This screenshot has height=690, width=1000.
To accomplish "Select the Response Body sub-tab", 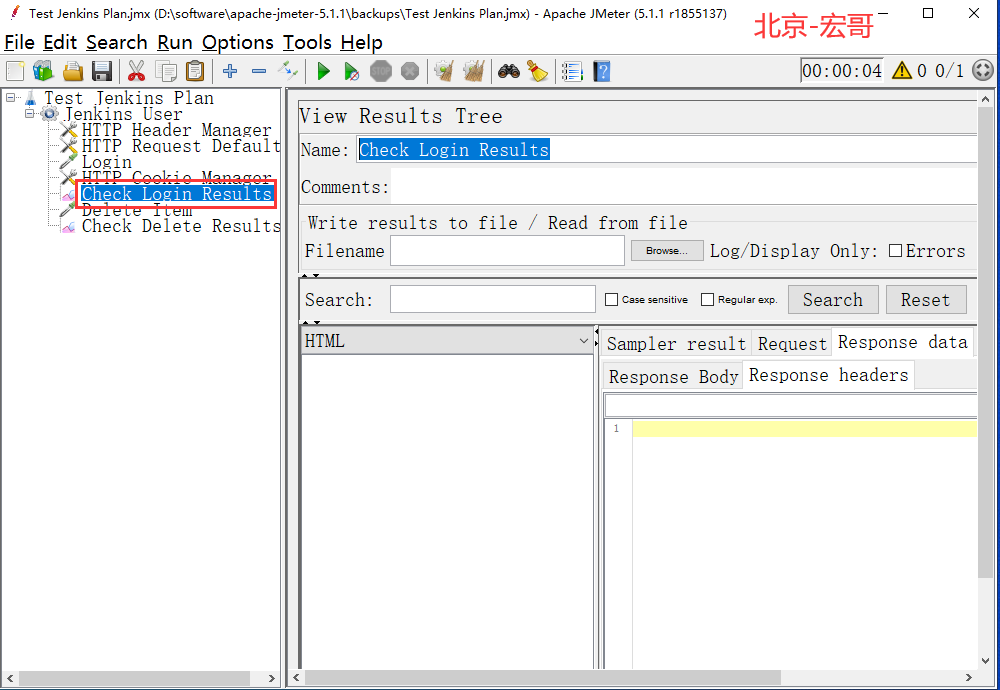I will click(673, 377).
